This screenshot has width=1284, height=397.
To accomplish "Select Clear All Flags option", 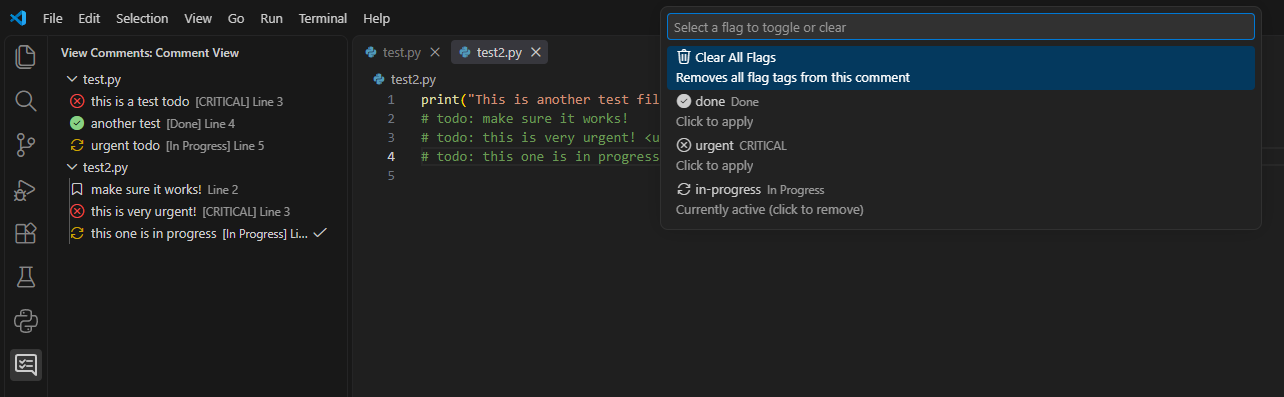I will (x=961, y=68).
